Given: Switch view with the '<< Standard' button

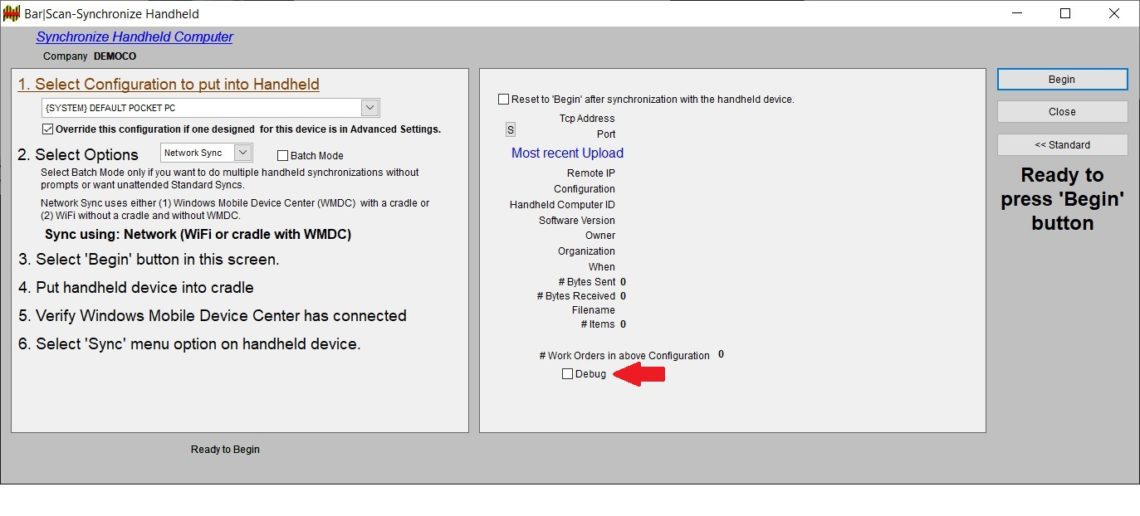Looking at the screenshot, I should tap(1061, 145).
